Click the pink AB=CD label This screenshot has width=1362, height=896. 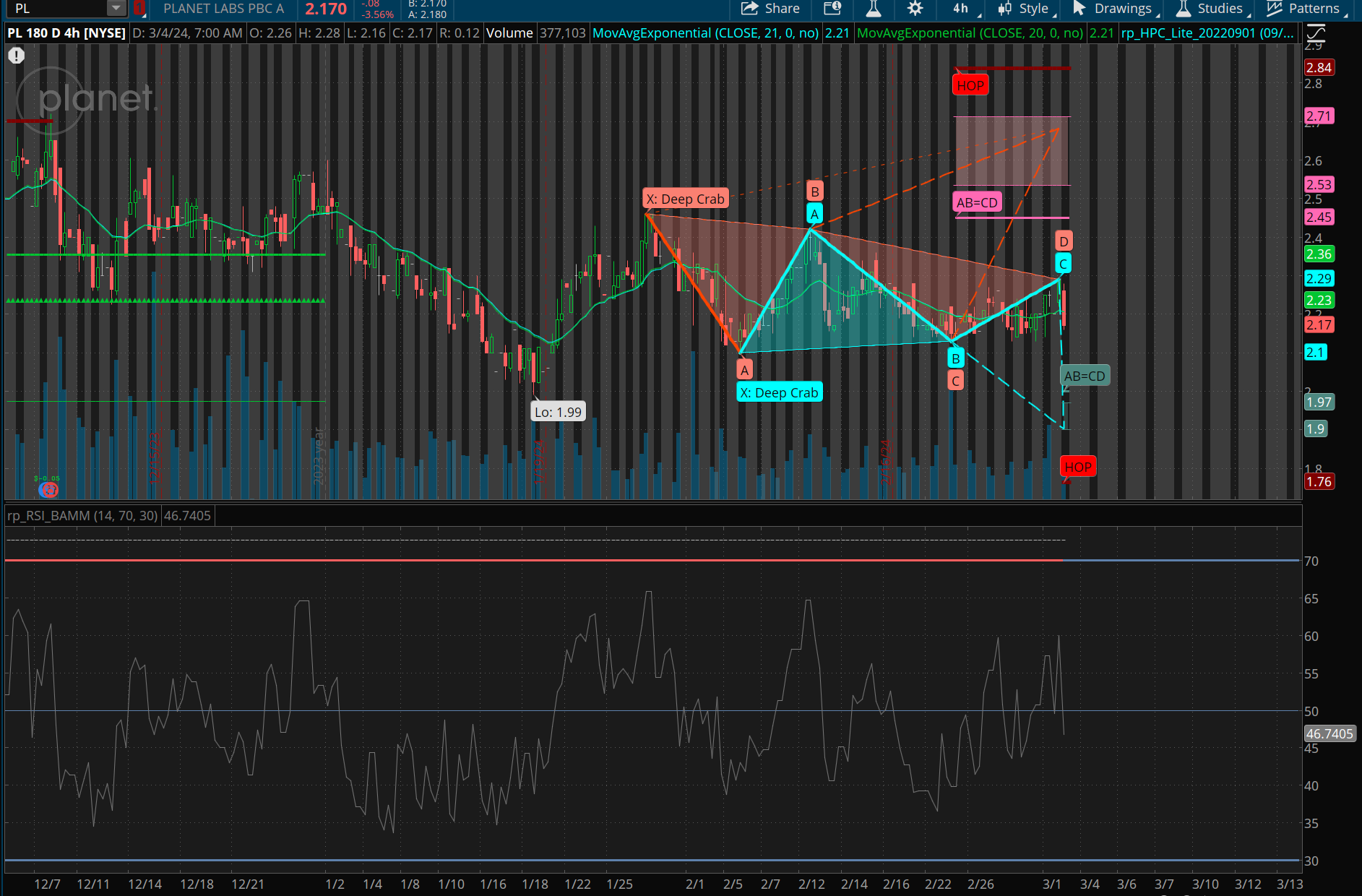(x=977, y=203)
